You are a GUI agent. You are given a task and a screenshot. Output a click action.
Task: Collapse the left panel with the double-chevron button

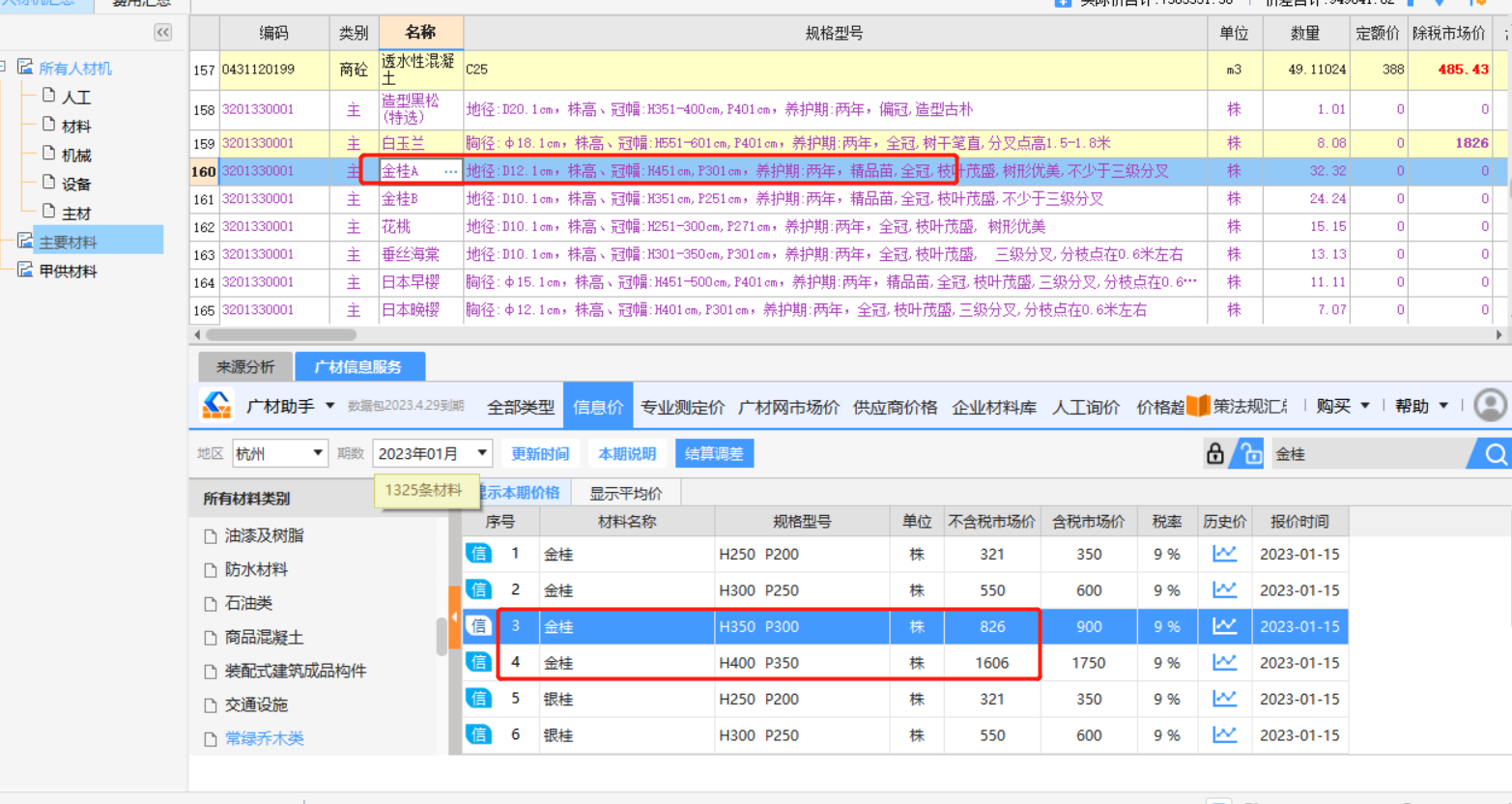coord(162,33)
